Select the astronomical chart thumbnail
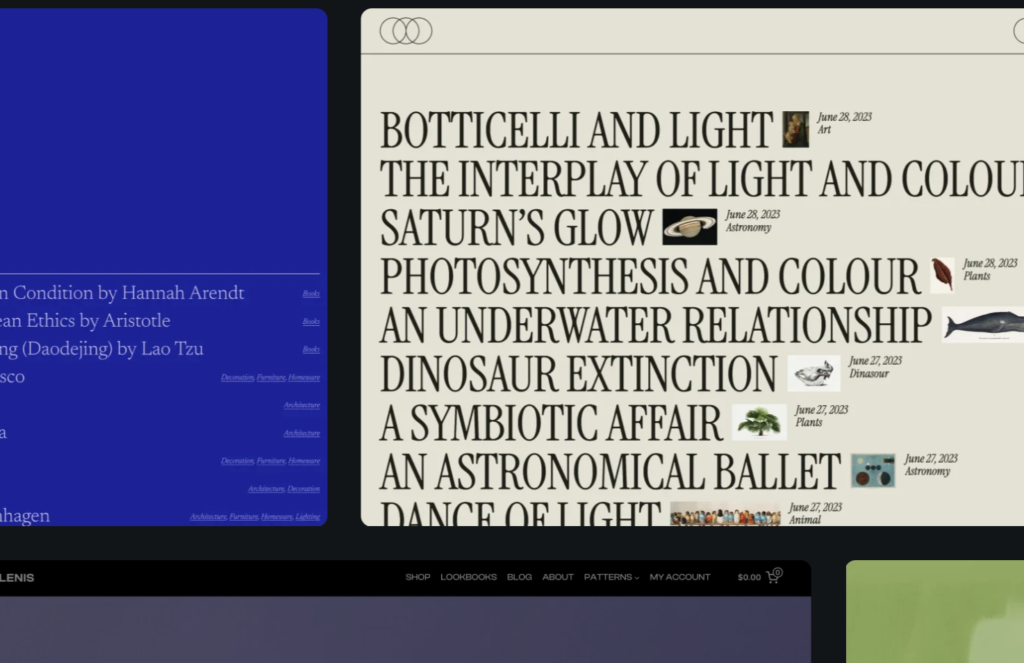 [x=873, y=470]
